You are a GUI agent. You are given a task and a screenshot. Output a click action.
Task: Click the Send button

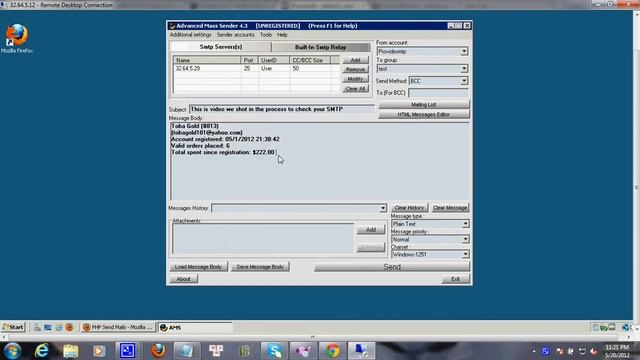pyautogui.click(x=392, y=267)
